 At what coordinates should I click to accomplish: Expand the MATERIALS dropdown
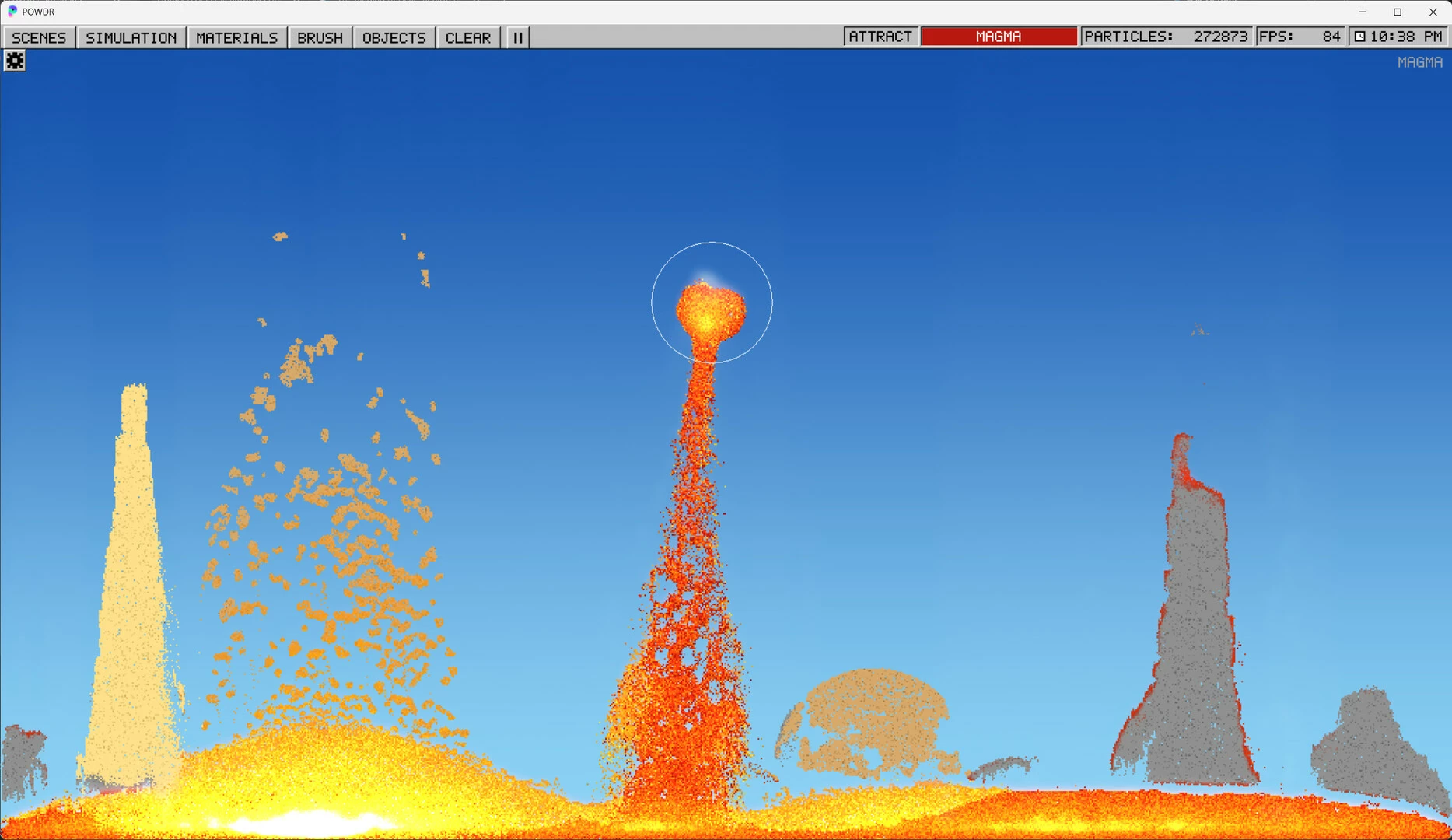click(x=237, y=37)
